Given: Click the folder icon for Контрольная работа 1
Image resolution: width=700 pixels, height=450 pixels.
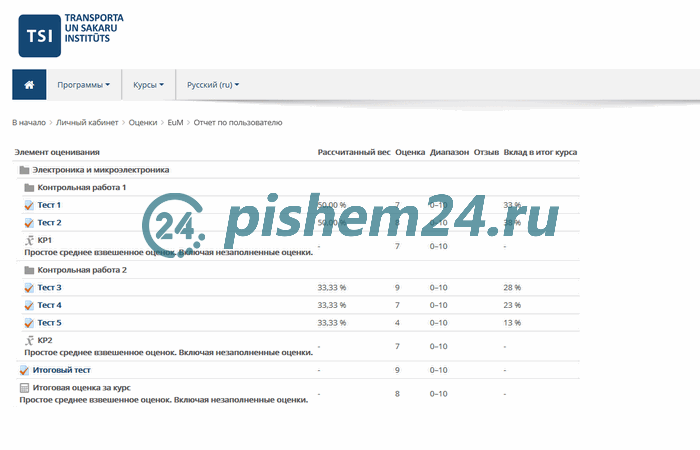Looking at the screenshot, I should point(29,187).
